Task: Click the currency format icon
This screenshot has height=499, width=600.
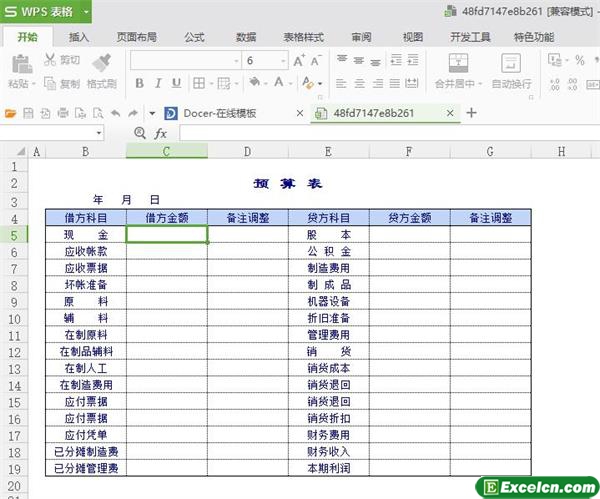Action: coord(554,60)
